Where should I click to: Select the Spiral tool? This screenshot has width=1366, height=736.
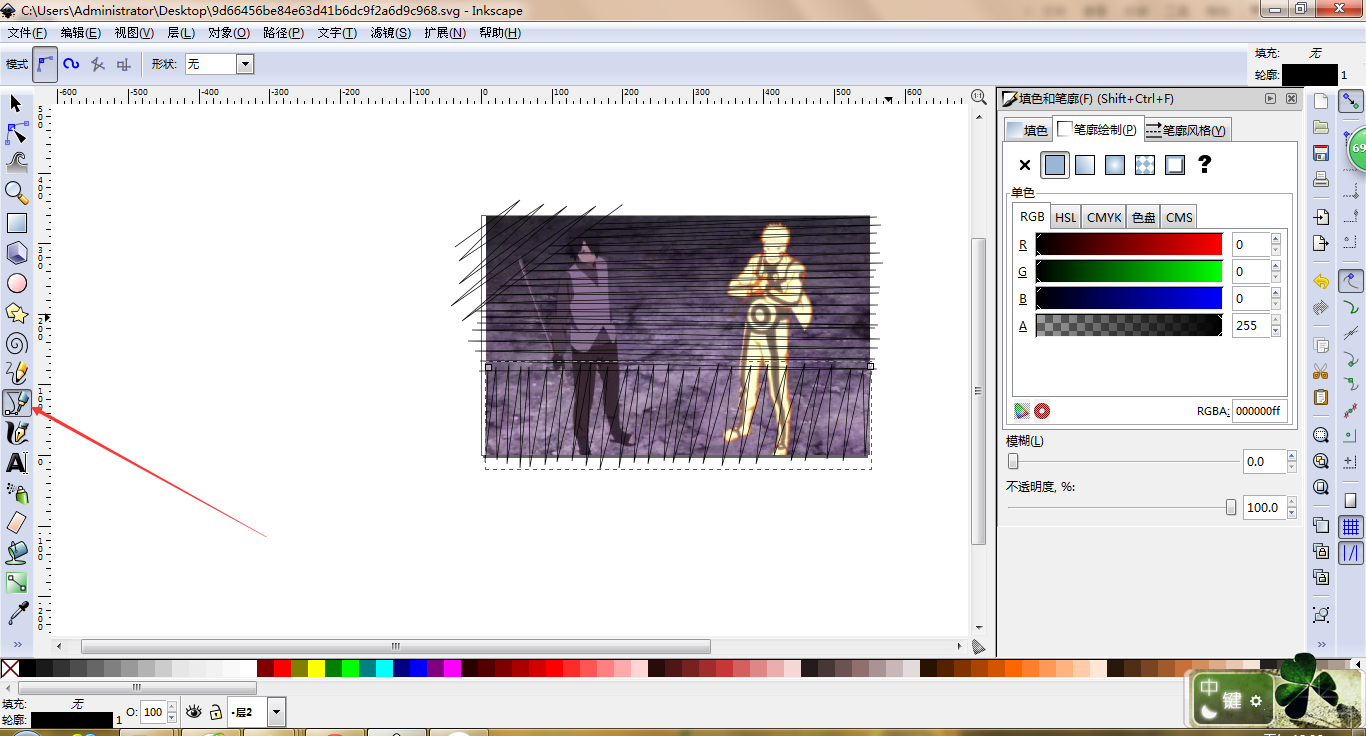[16, 343]
